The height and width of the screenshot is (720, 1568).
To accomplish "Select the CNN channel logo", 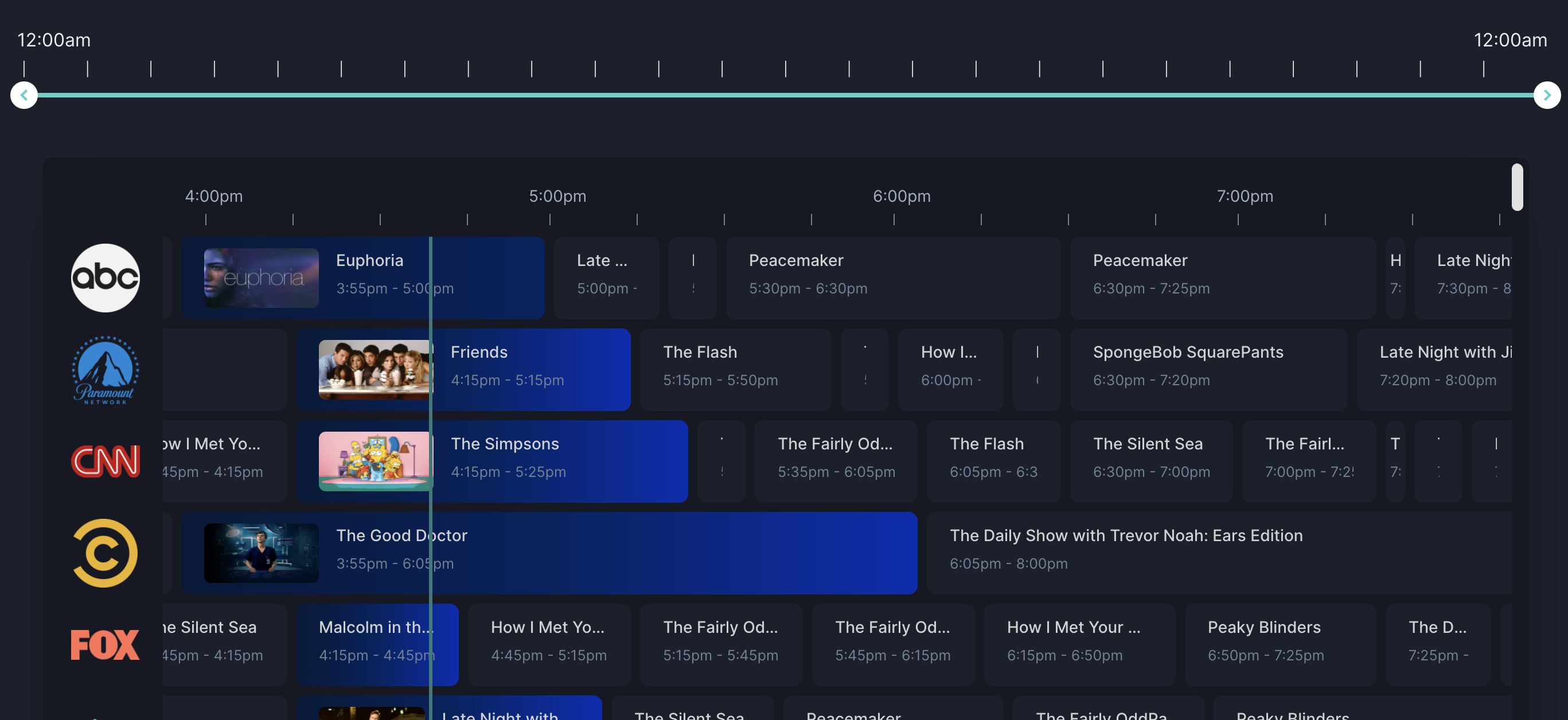I will coord(106,461).
